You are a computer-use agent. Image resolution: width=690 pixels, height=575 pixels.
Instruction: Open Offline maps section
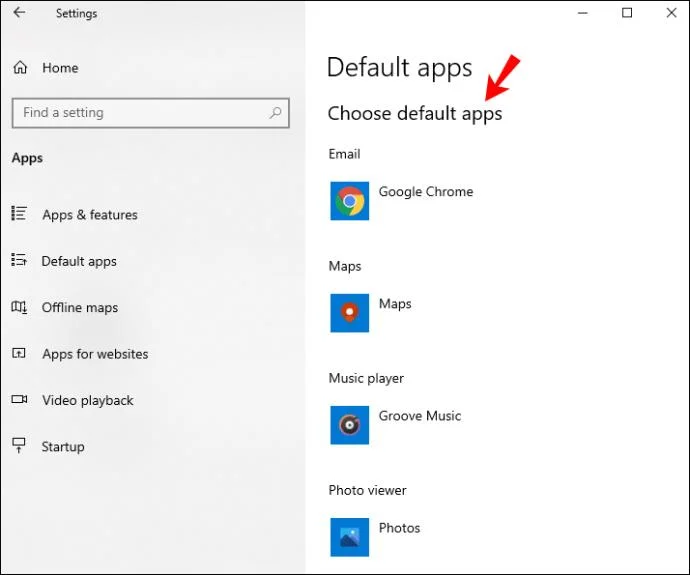click(80, 308)
